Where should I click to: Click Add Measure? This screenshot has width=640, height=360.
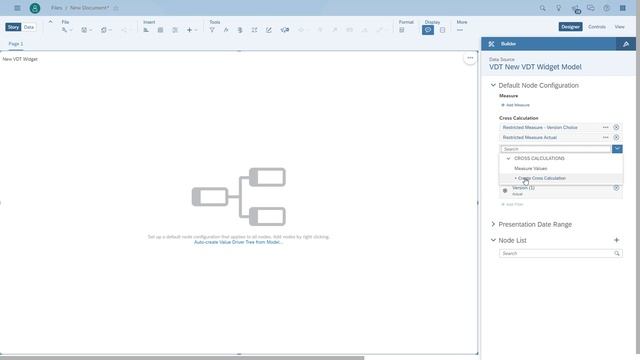pyautogui.click(x=516, y=105)
